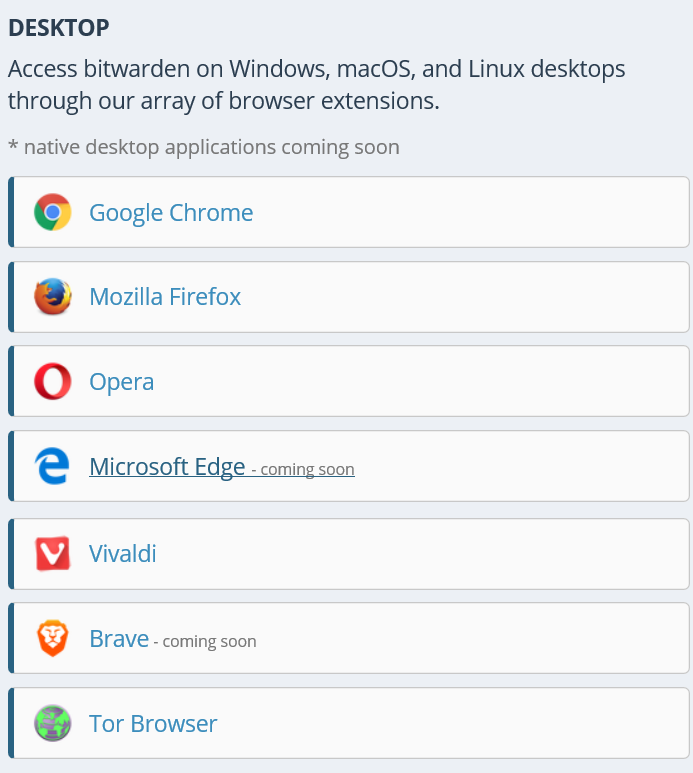
Task: Click the Access bitwarden description paragraph
Action: tap(316, 85)
